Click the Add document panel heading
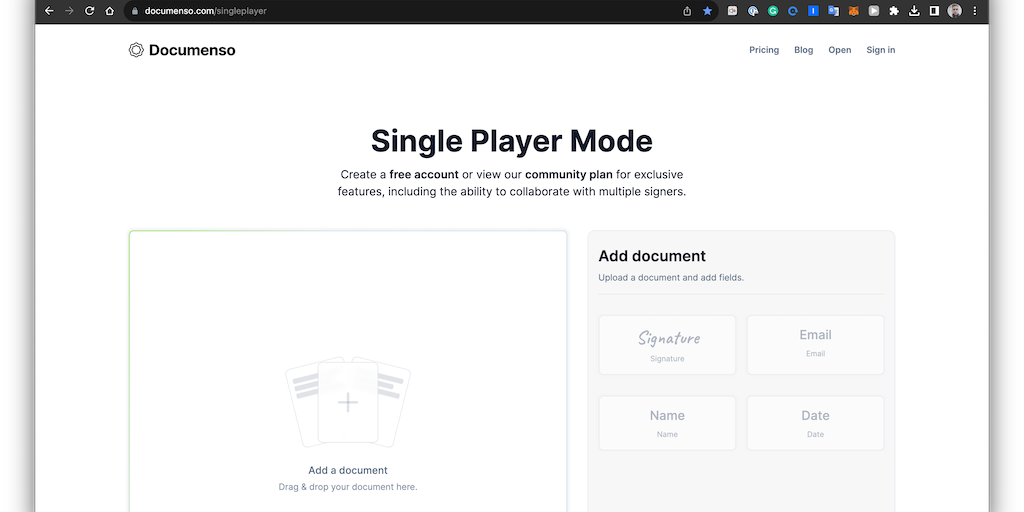 (652, 256)
